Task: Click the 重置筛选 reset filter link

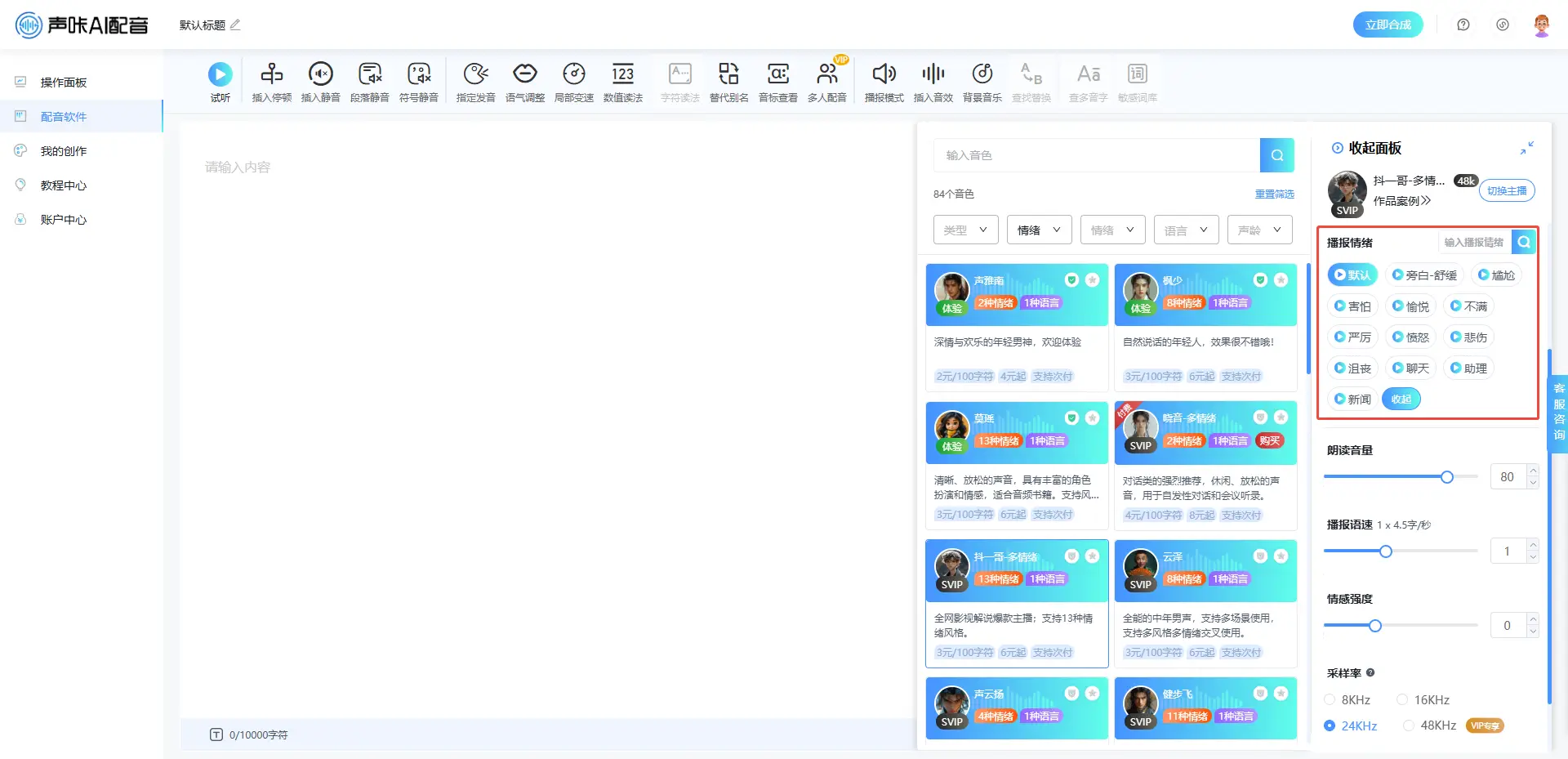Action: (x=1274, y=194)
